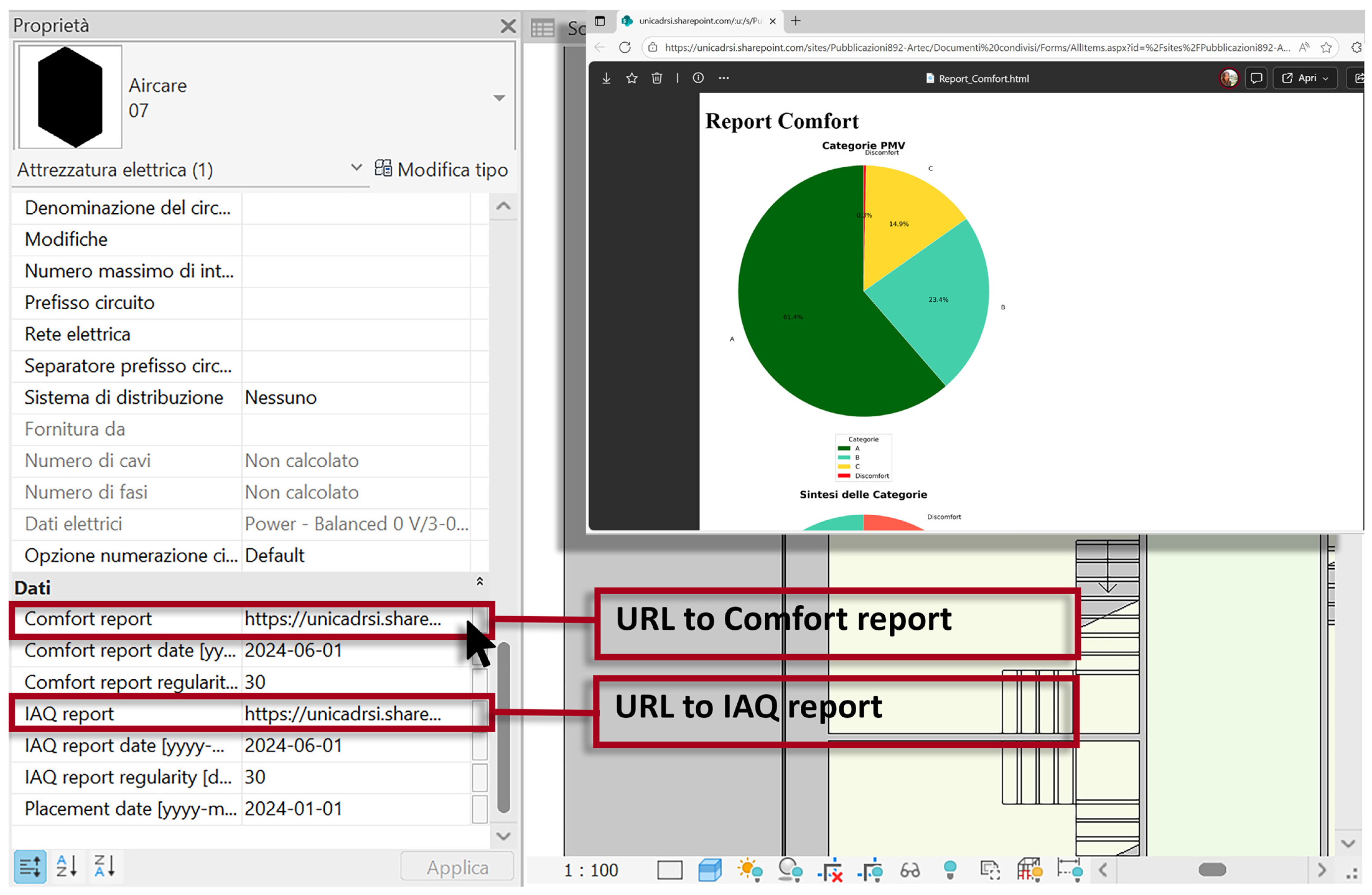Image resolution: width=1372 pixels, height=895 pixels.
Task: Toggle checkbox beside IAQ report URL
Action: (480, 713)
